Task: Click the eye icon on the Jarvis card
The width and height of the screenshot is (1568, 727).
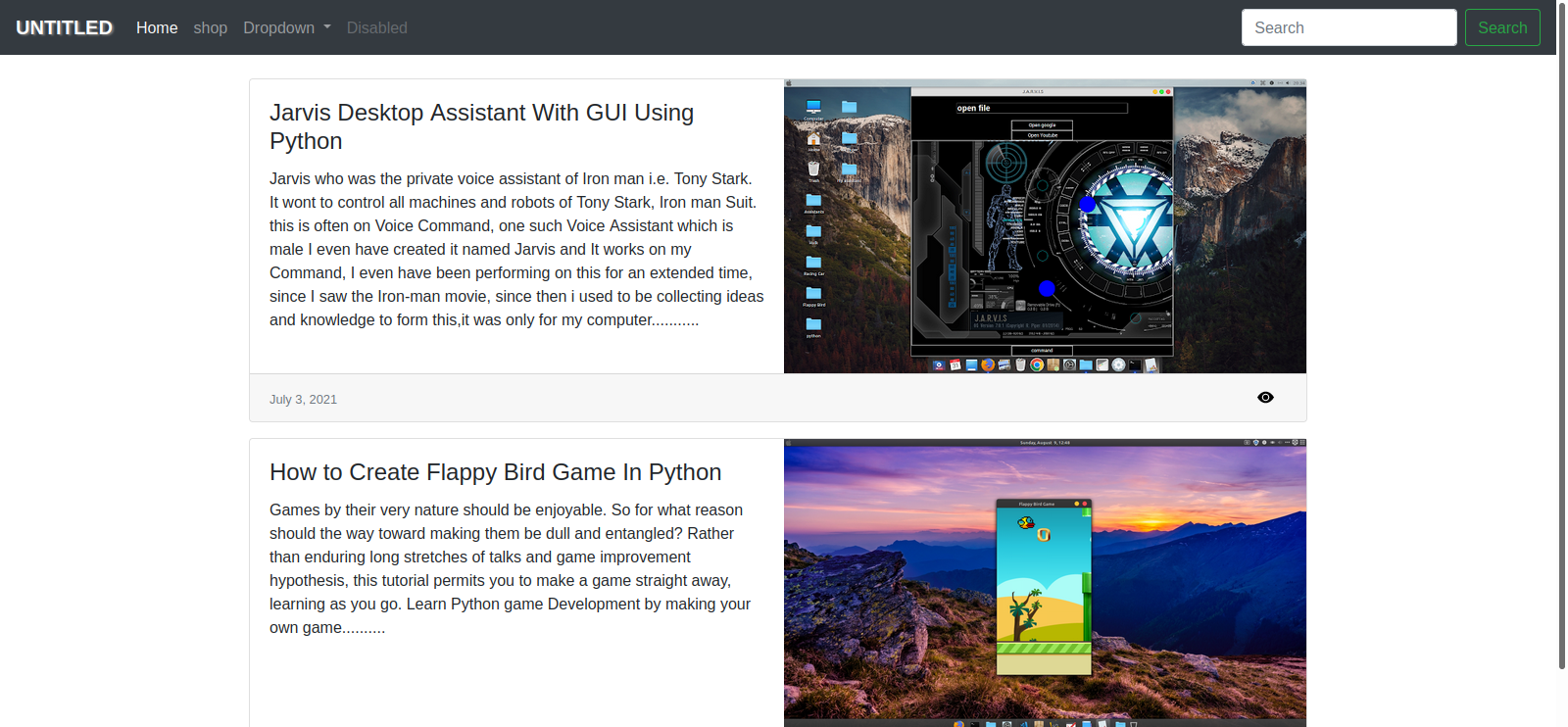Action: click(x=1265, y=398)
